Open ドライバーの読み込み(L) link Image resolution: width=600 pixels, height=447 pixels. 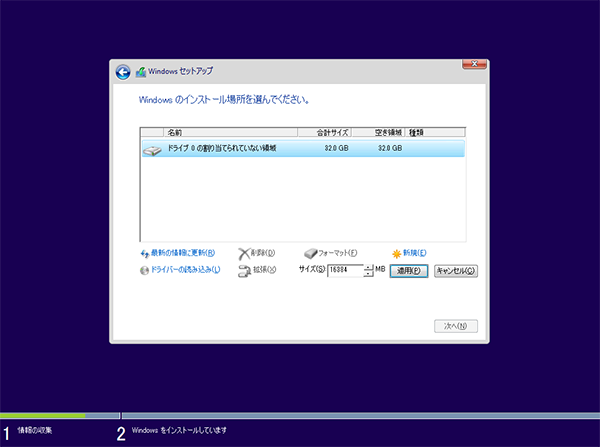186,269
